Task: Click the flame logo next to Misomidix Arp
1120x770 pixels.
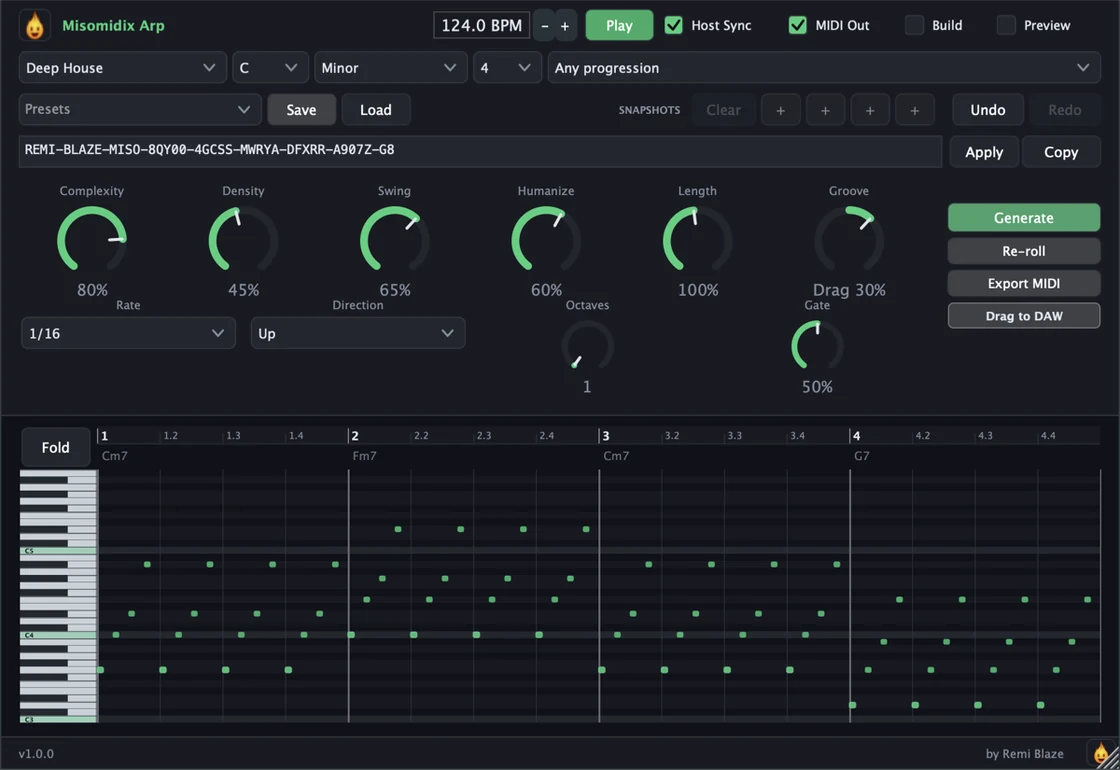Action: pyautogui.click(x=34, y=26)
